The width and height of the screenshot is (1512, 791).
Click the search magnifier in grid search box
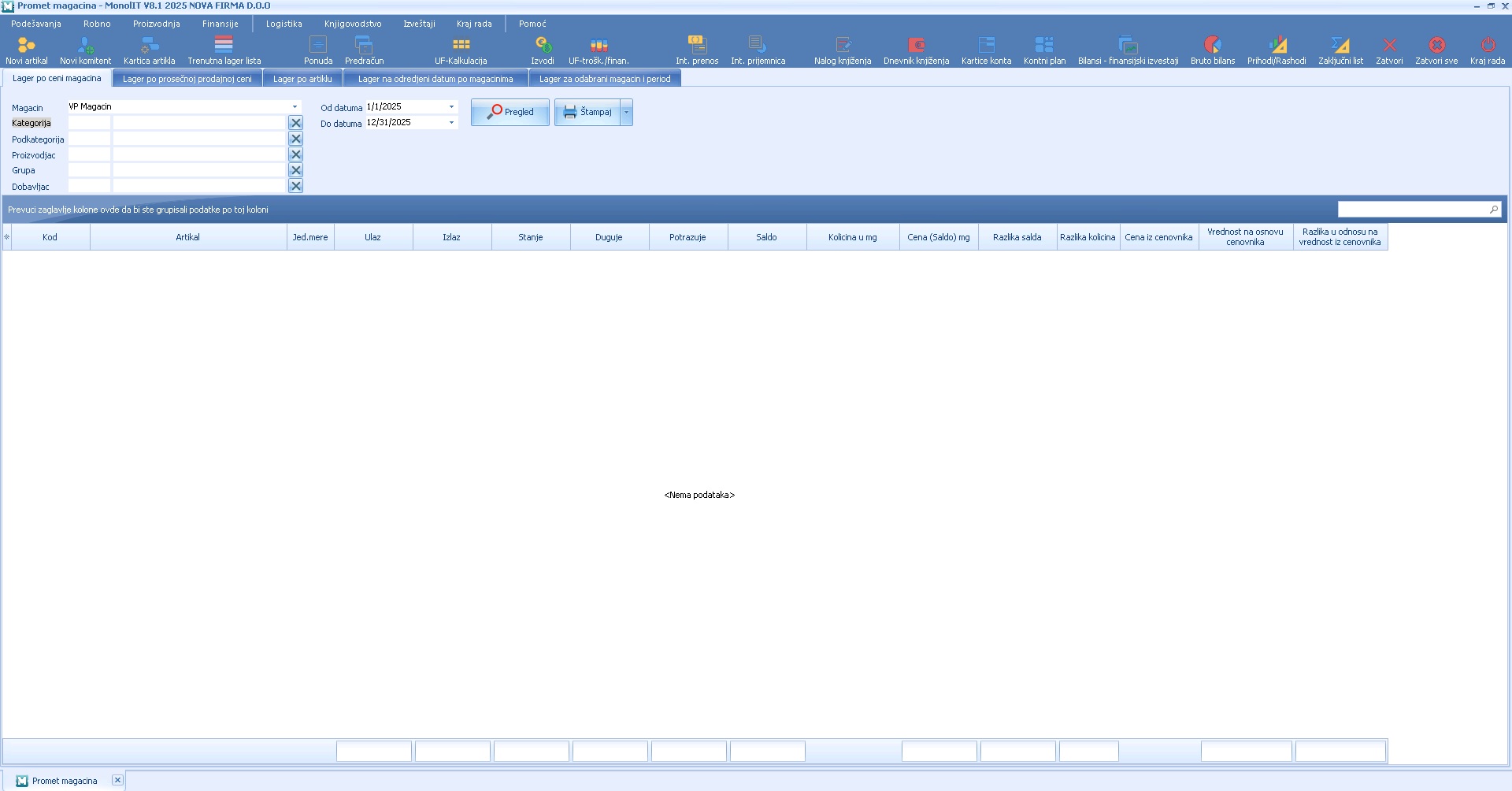1494,209
